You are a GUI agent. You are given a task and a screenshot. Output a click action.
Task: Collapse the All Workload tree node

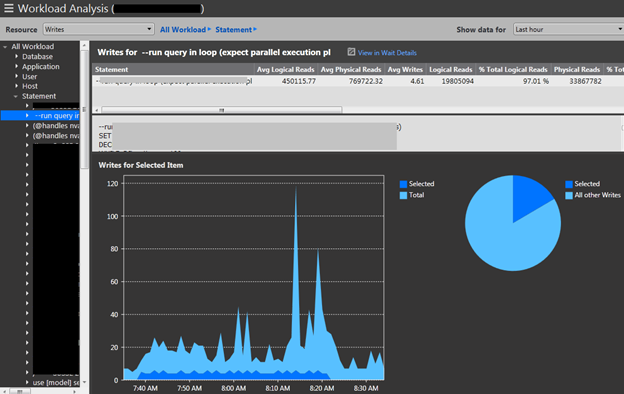pos(5,47)
